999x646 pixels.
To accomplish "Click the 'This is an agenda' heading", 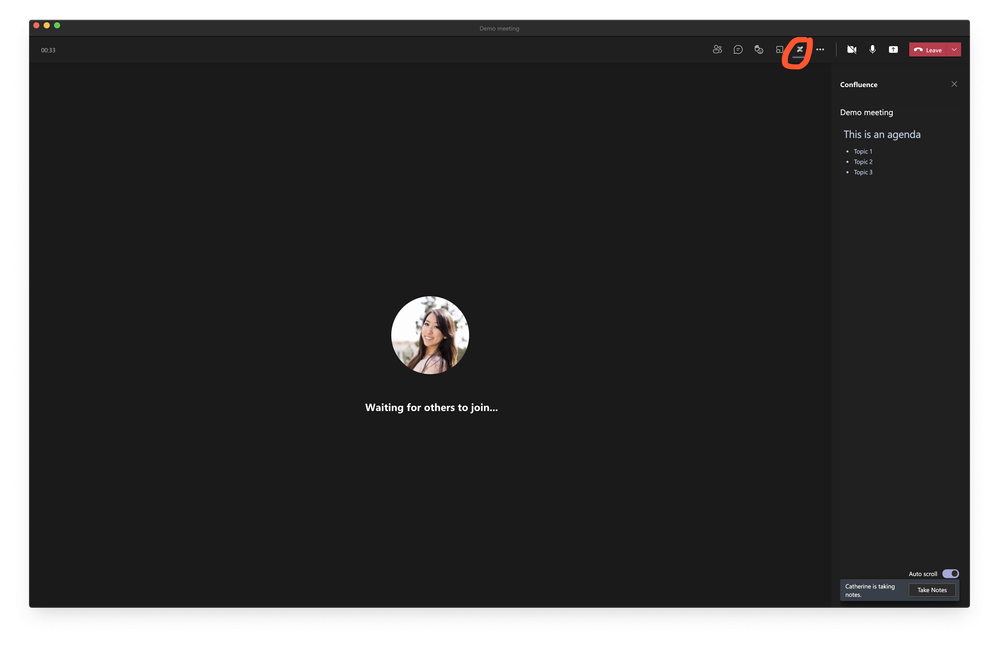I will click(x=882, y=134).
